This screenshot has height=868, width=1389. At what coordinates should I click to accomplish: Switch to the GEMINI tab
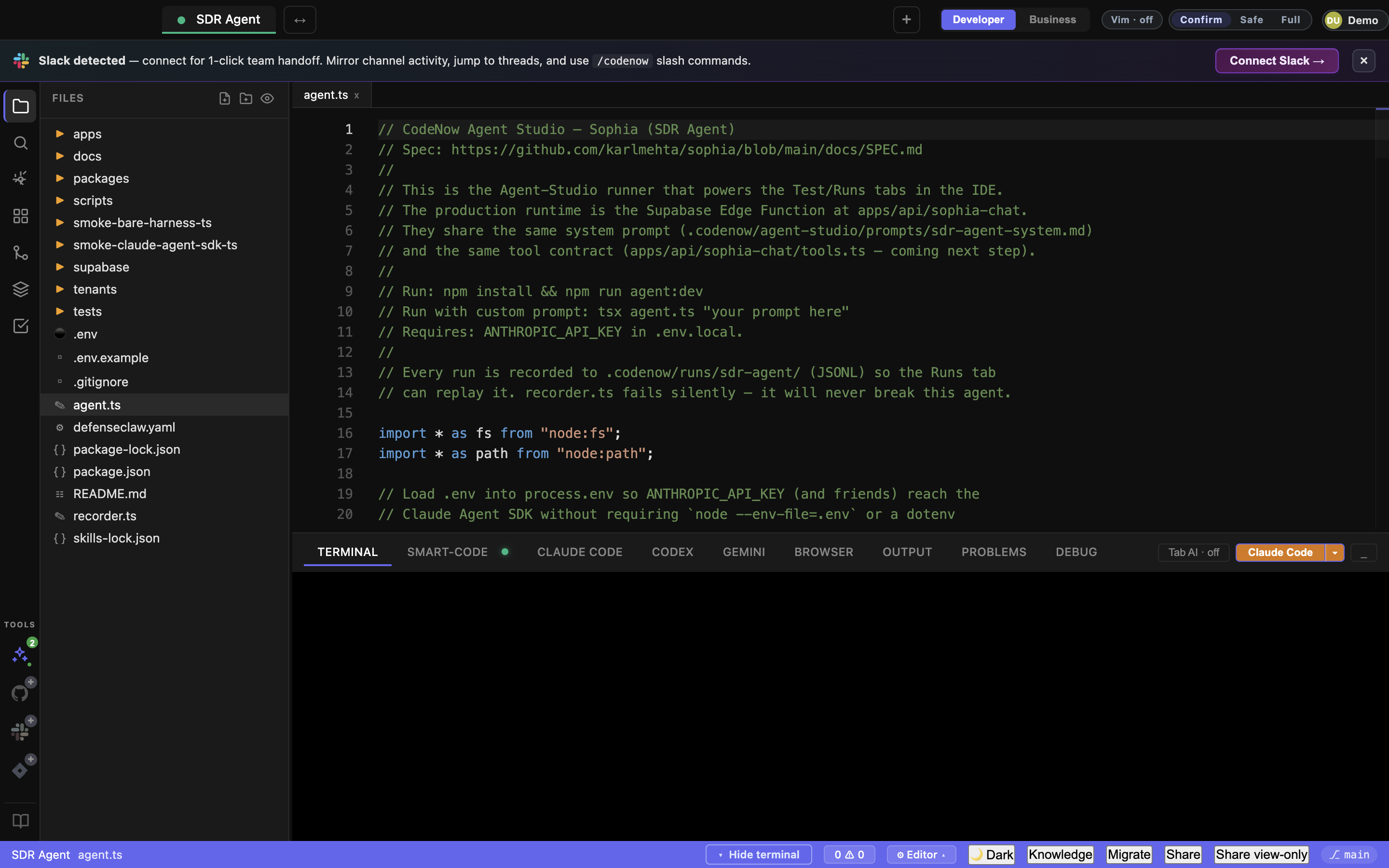743,552
